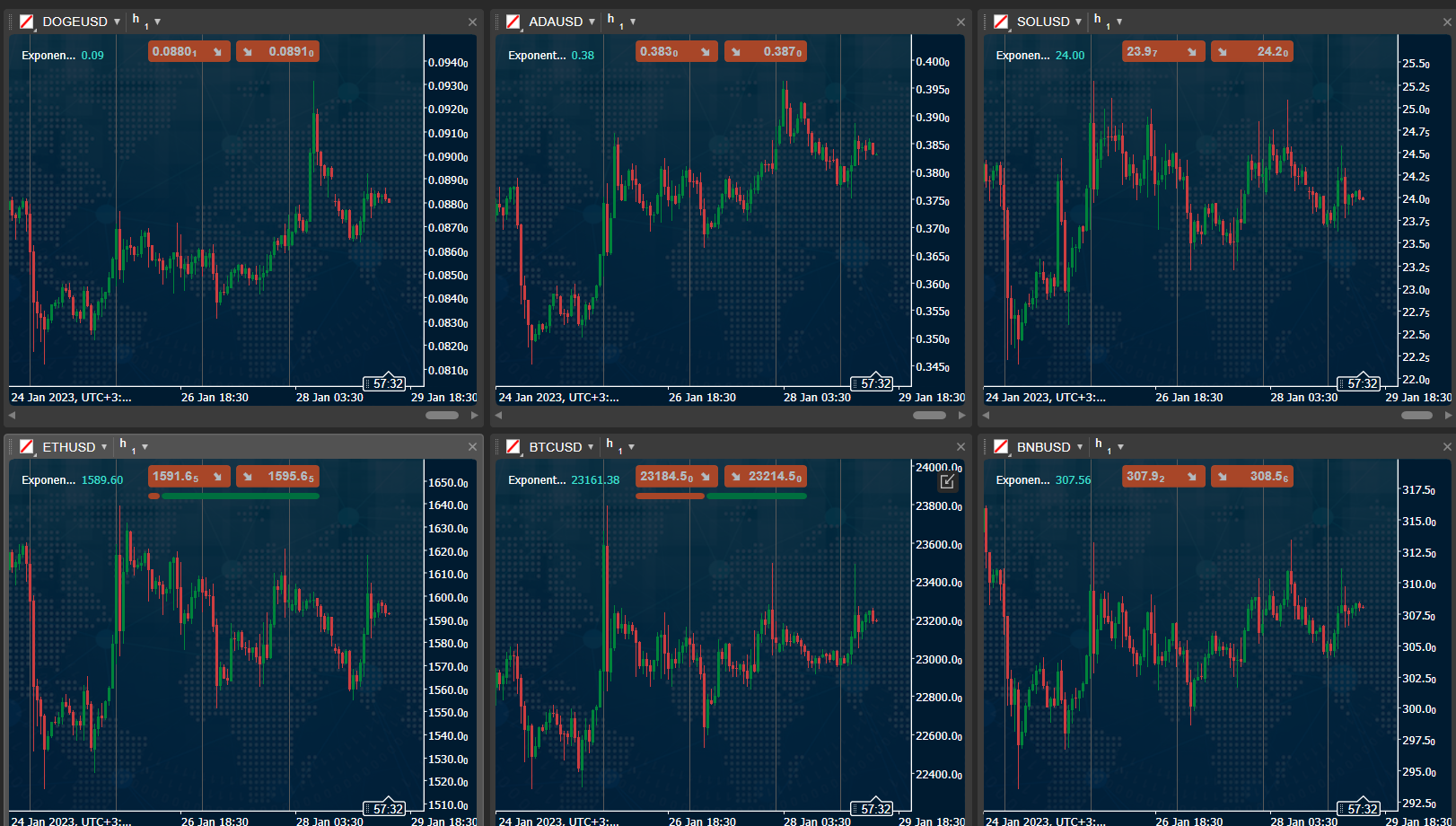
Task: Select the Exponen... 0.09 indicator on DOGEUSD
Action: [63, 56]
